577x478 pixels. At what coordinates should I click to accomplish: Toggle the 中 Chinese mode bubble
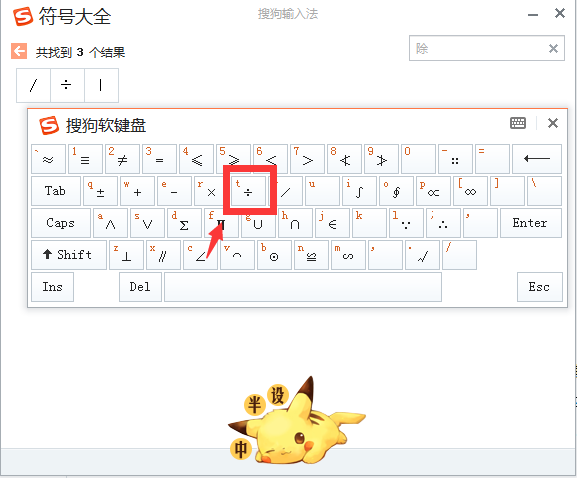[241, 449]
